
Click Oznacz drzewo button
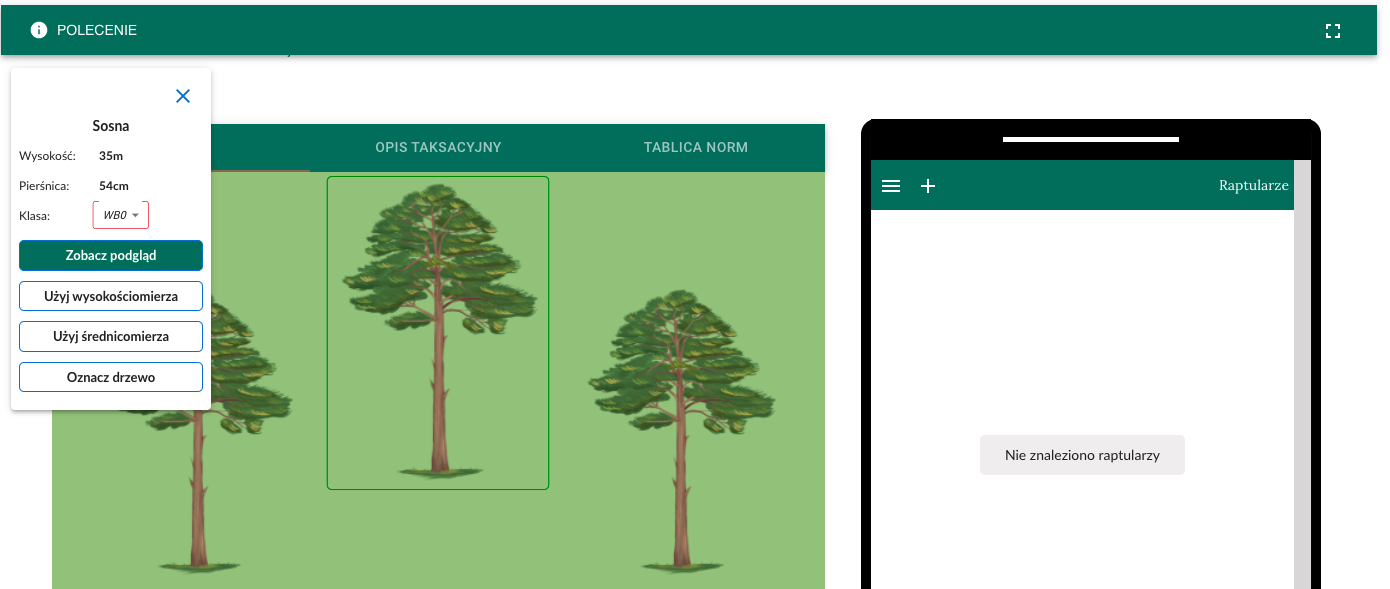coord(111,377)
